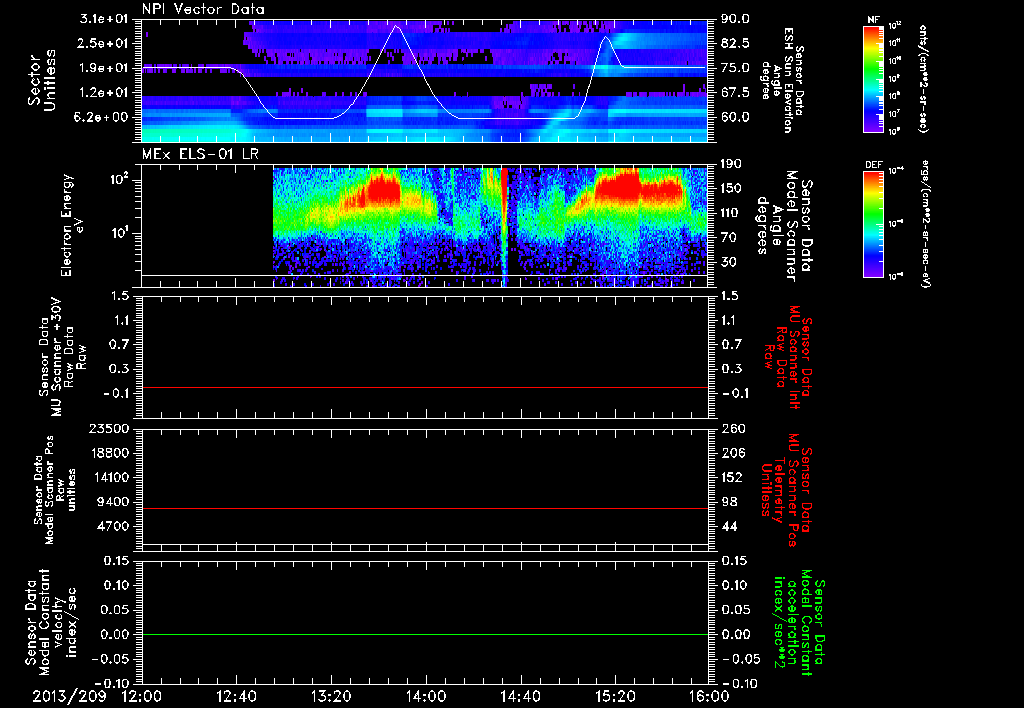The width and height of the screenshot is (1024, 708).
Task: Click the NPI Vector Data panel title
Action: coord(203,9)
